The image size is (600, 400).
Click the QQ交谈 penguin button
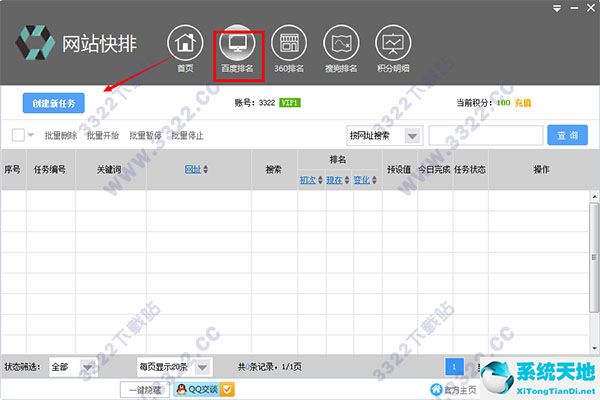pos(204,389)
